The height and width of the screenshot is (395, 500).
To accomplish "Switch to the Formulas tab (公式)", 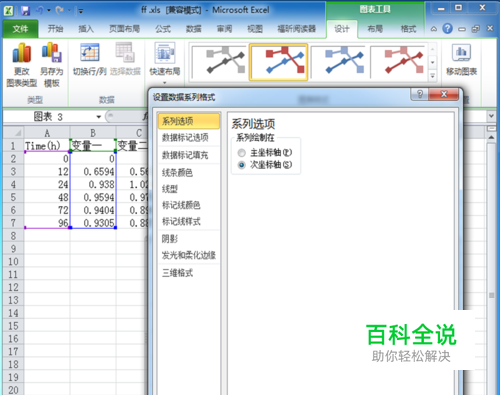I will tap(163, 29).
